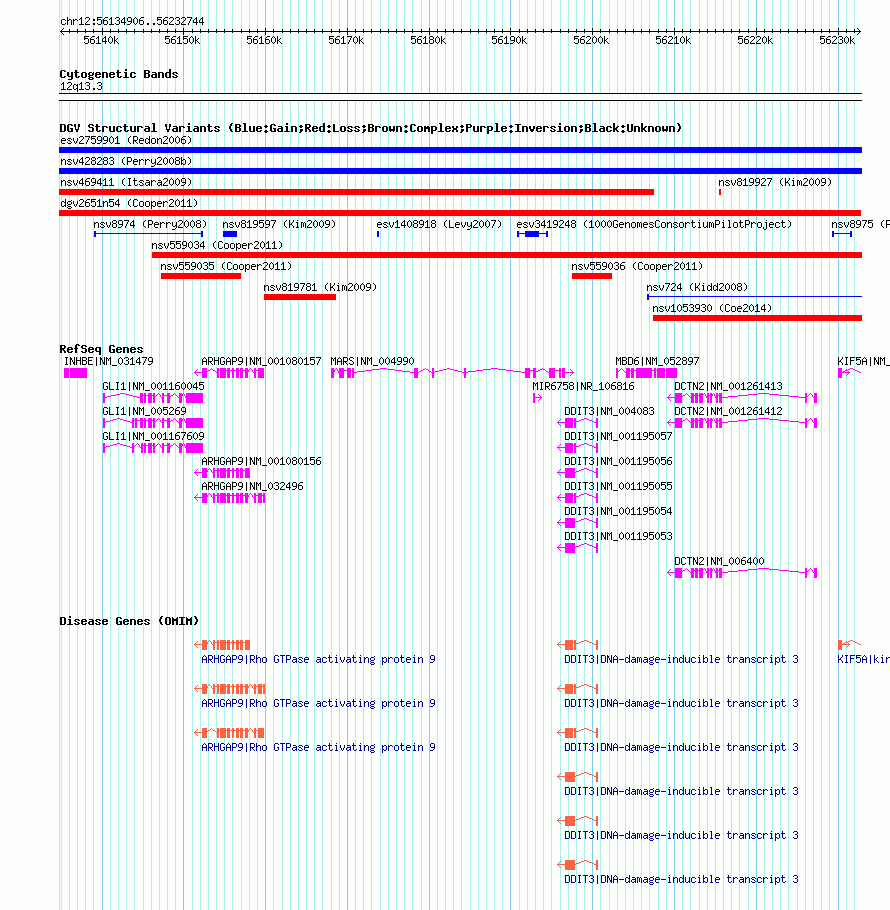Open the nsv559036 (Cooper2011) loss variant
This screenshot has width=890, height=910.
click(x=592, y=276)
